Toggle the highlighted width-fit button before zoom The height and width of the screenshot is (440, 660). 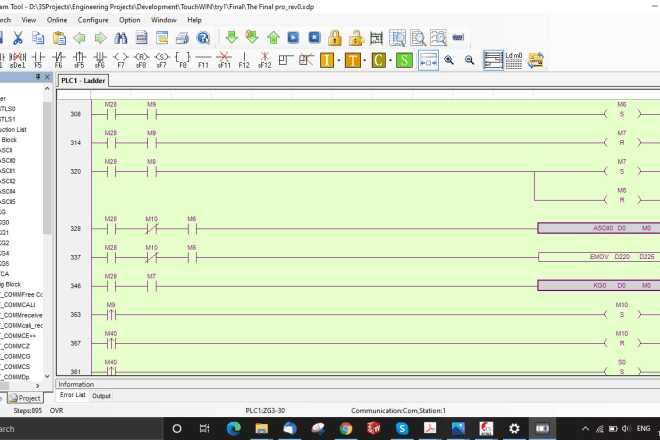tap(428, 60)
